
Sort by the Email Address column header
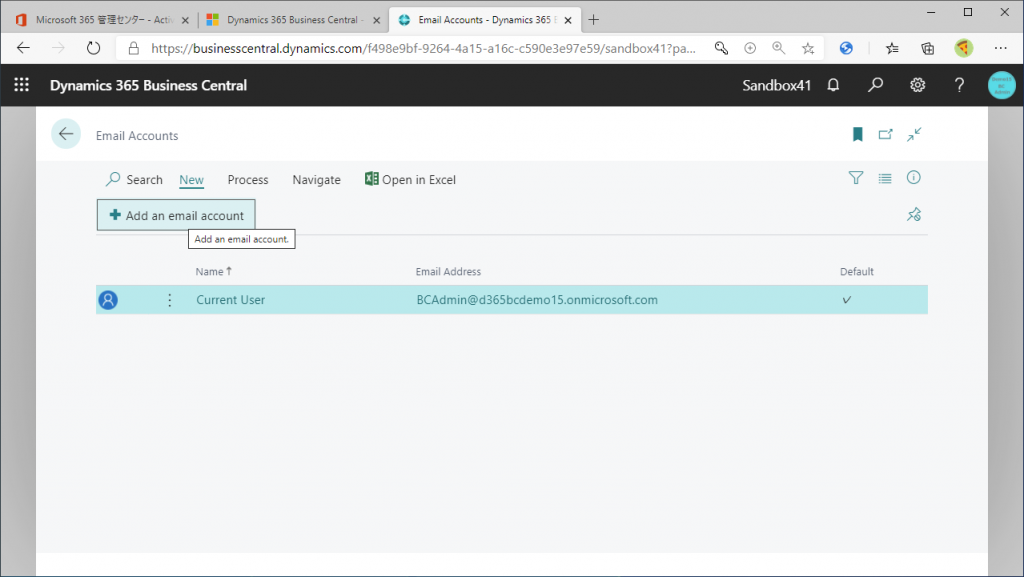click(x=448, y=272)
